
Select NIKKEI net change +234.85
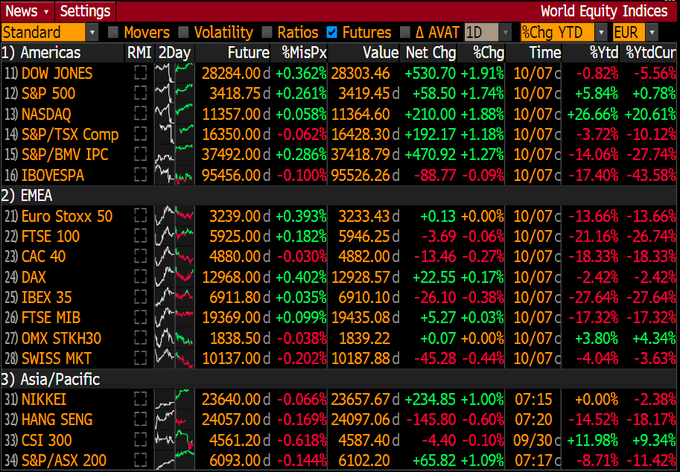pyautogui.click(x=430, y=399)
